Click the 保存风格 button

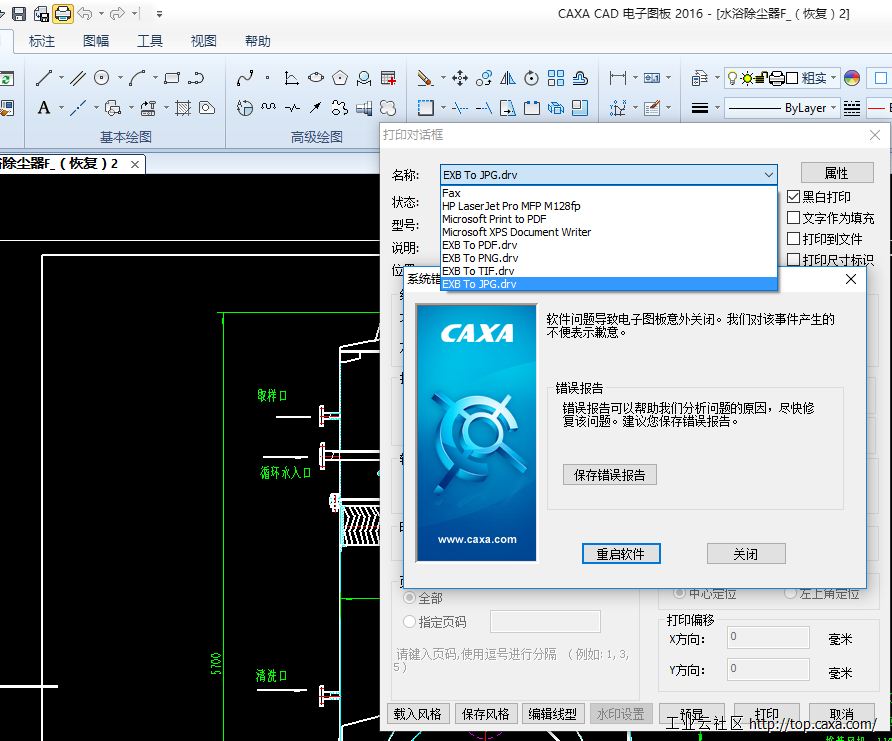tap(485, 714)
